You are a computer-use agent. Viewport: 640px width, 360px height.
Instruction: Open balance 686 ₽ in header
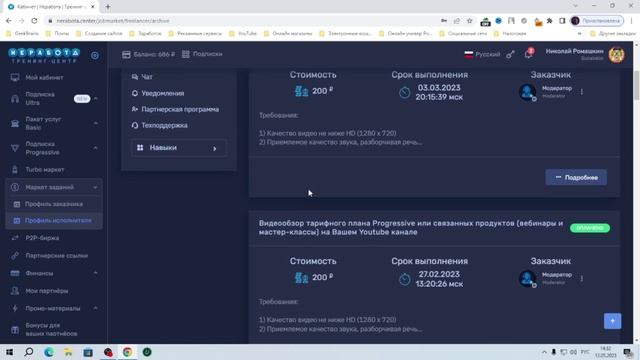(149, 54)
